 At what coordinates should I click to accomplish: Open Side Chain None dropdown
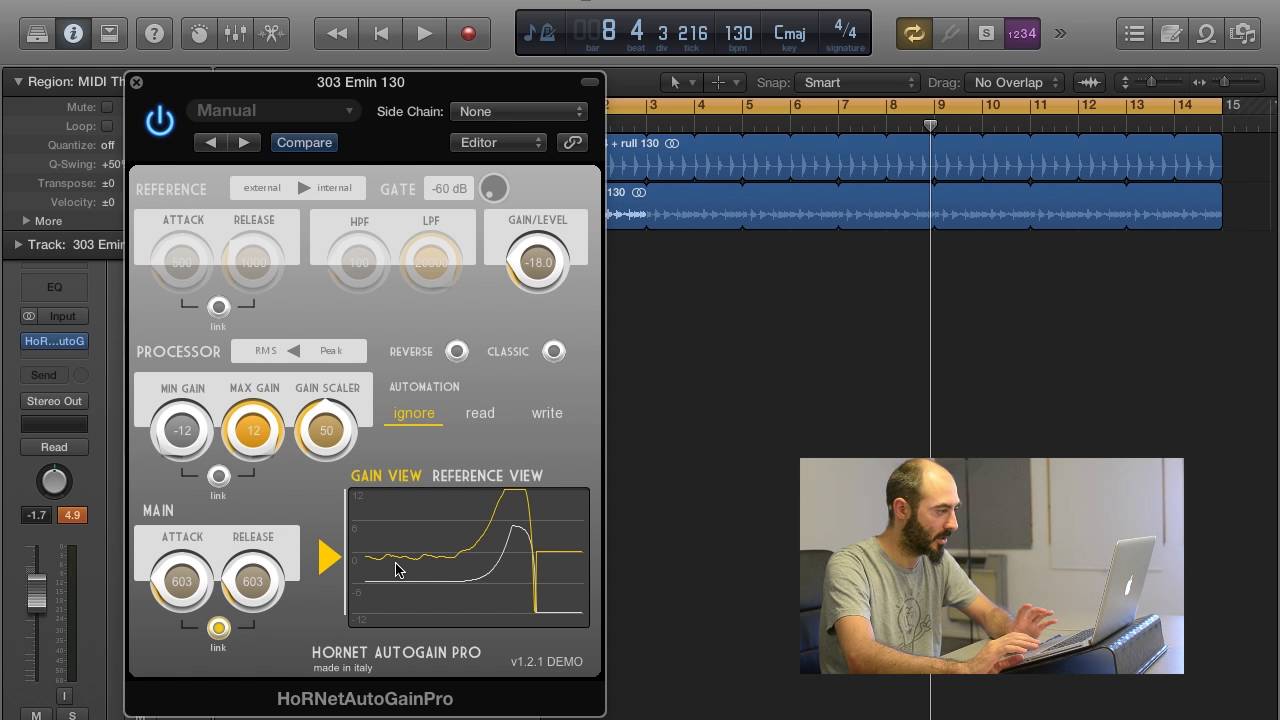(518, 111)
